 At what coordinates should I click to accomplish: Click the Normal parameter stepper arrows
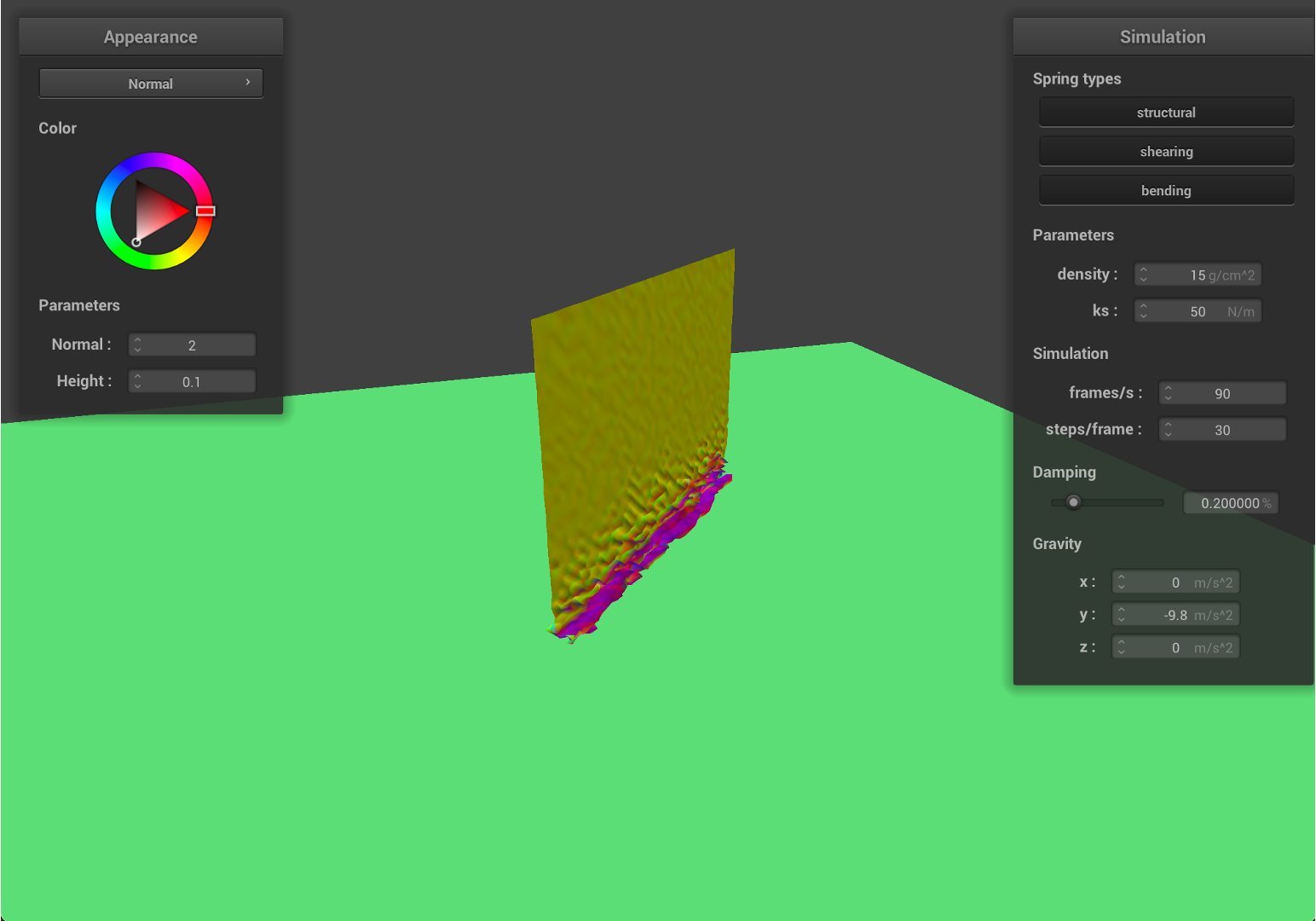(138, 345)
